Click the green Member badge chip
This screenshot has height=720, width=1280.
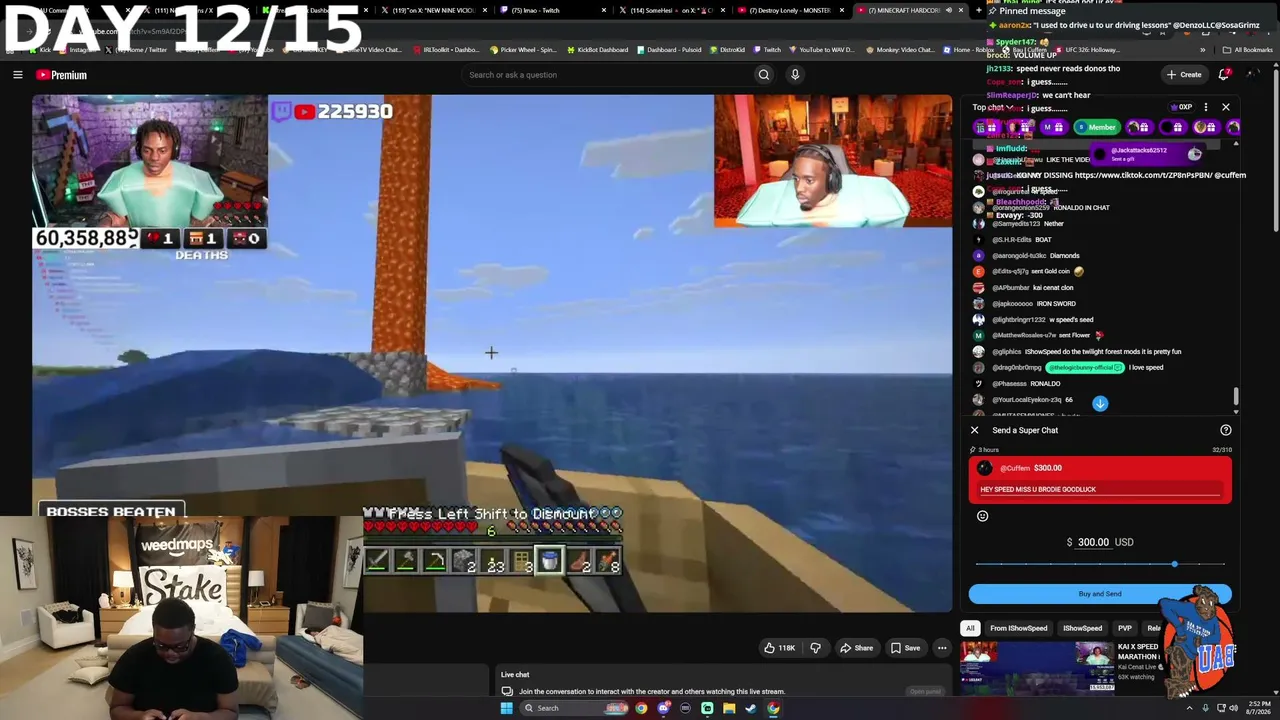click(1096, 127)
